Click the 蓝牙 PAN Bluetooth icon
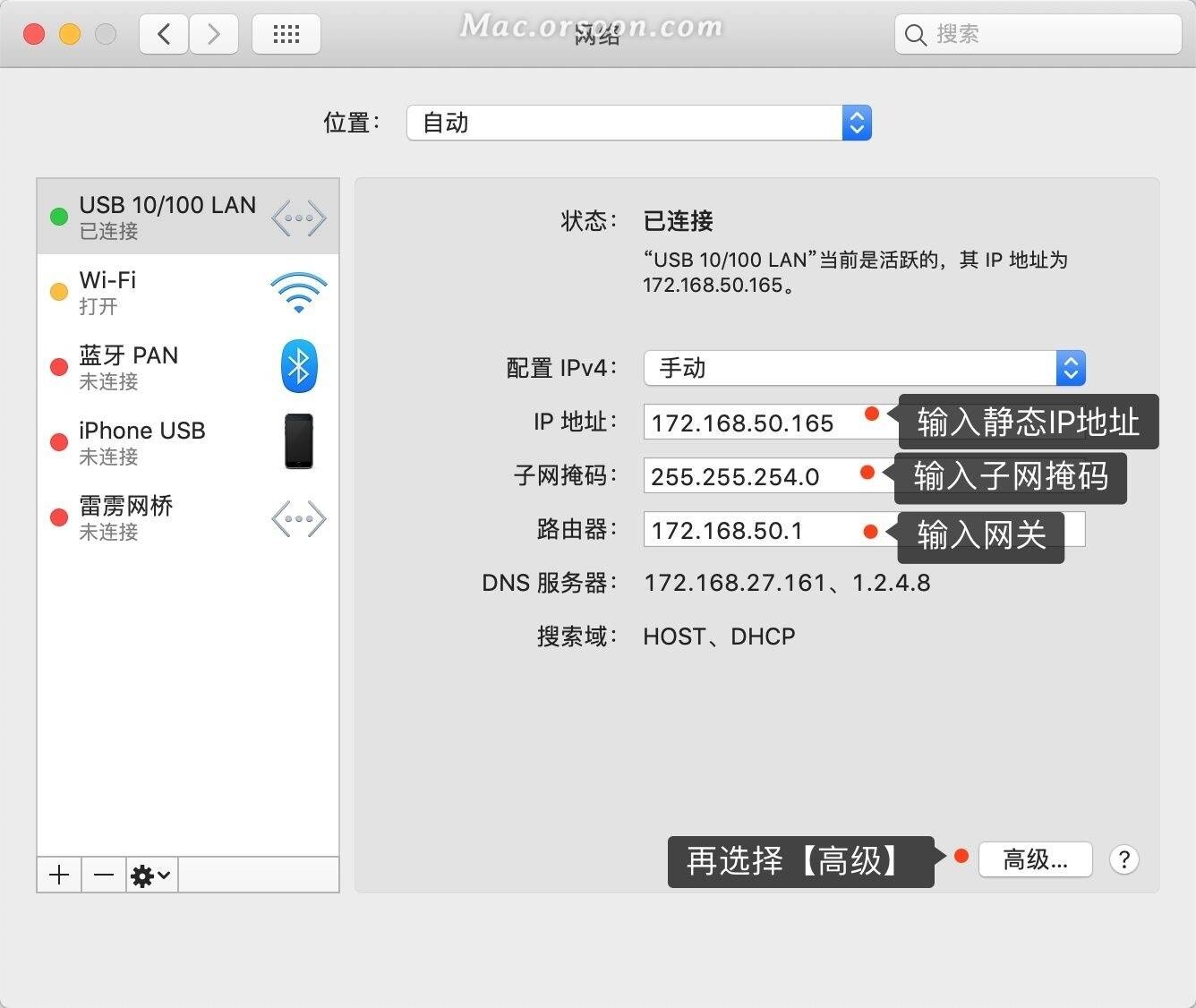1196x1008 pixels. coord(298,366)
